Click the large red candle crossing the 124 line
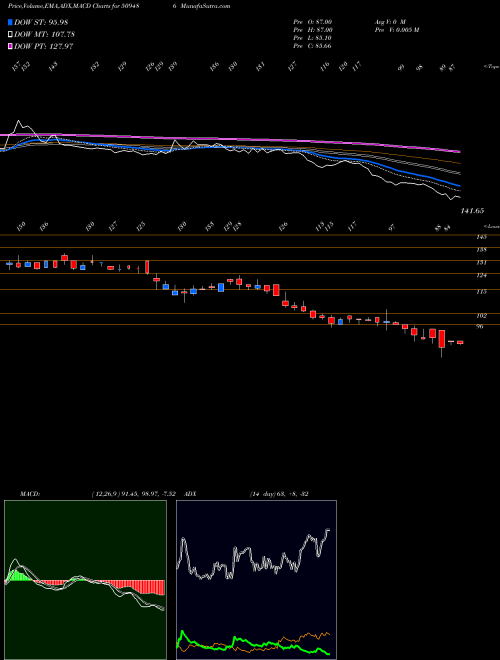The height and width of the screenshot is (660, 500). (147, 267)
